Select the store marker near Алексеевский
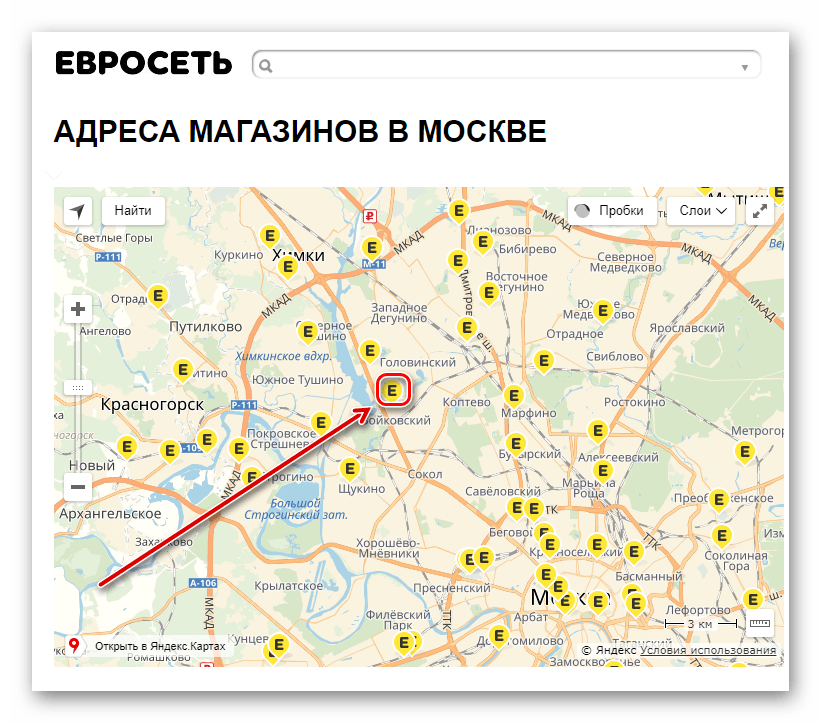This screenshot has width=821, height=723. point(597,431)
